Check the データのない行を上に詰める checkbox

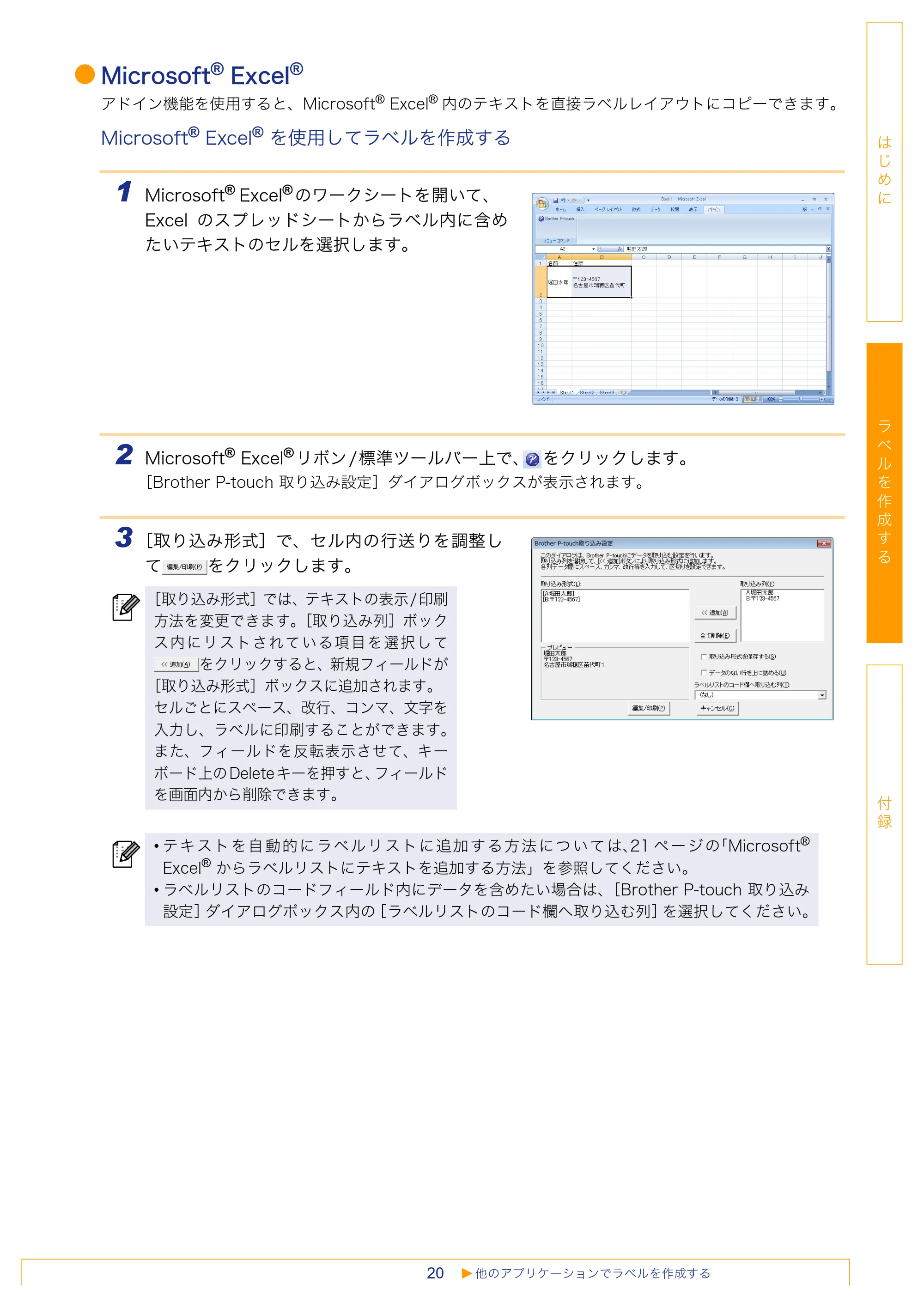coord(704,673)
